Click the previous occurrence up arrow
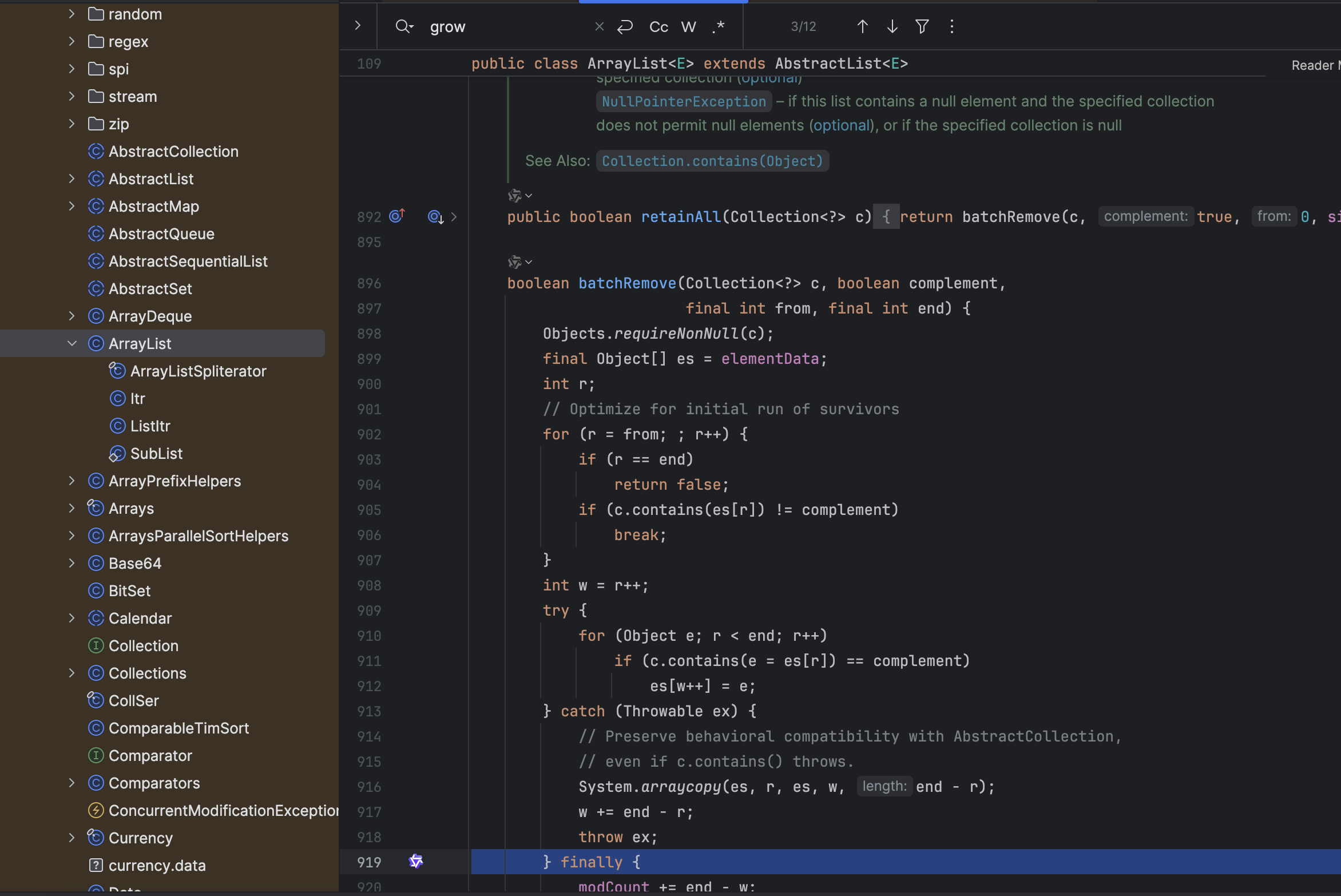 pos(862,27)
